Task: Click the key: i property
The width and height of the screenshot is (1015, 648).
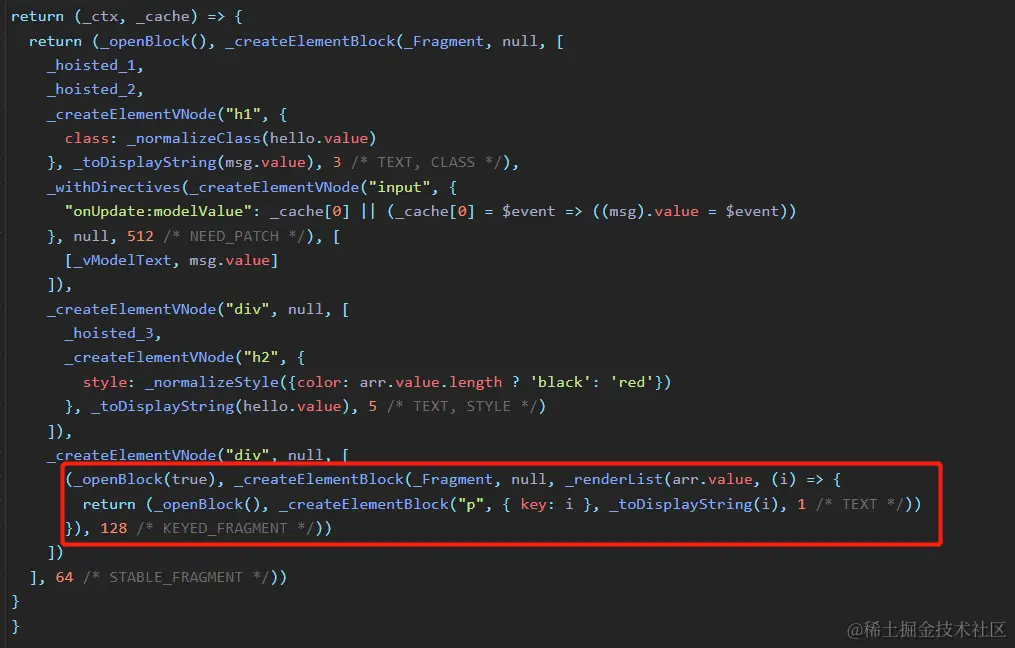Action: [547, 504]
